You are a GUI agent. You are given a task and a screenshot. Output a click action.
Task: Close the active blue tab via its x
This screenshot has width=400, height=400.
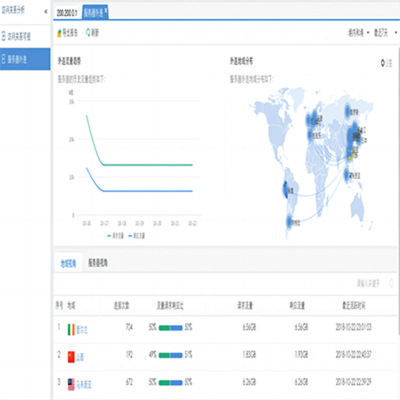click(x=105, y=10)
